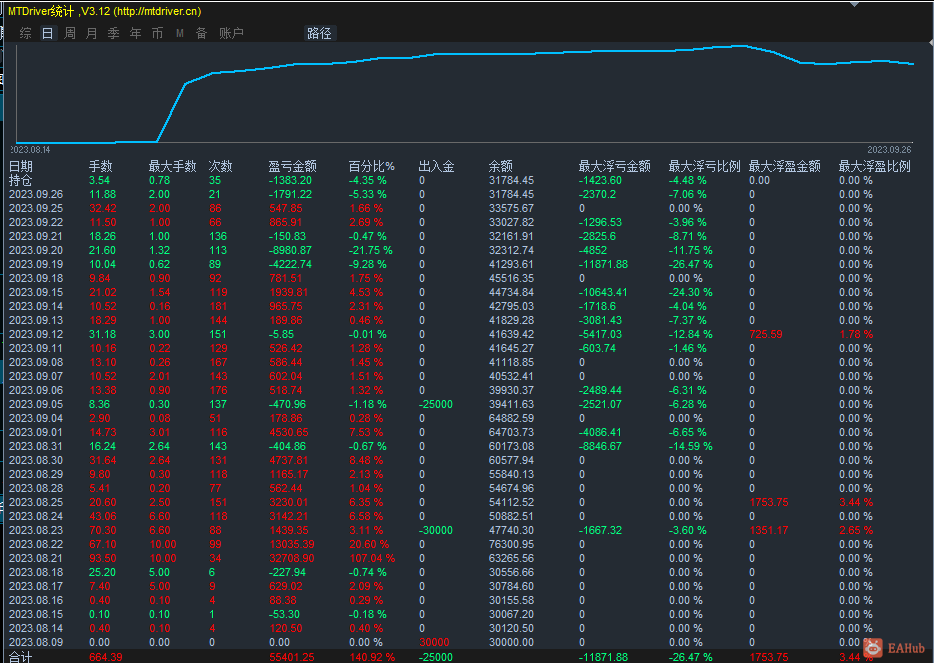Click the 最大浮亏金额 column header
Screen dimensions: 934x663
(615, 166)
